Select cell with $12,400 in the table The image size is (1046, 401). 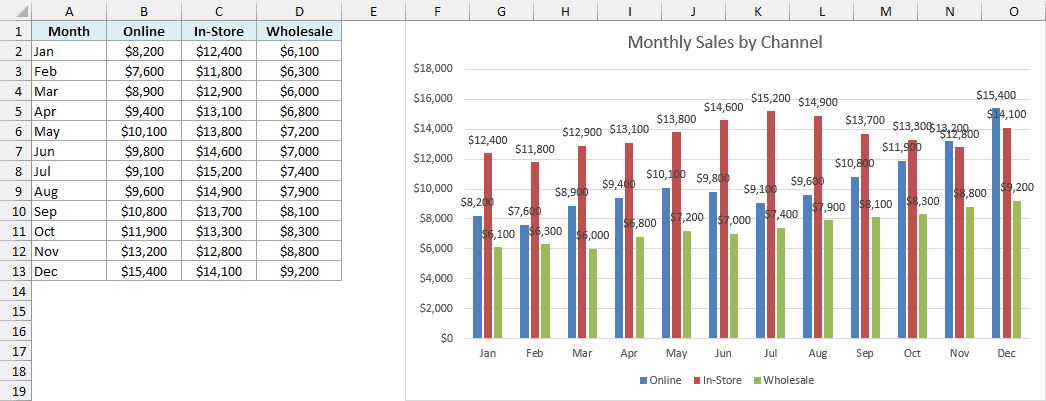(x=219, y=51)
